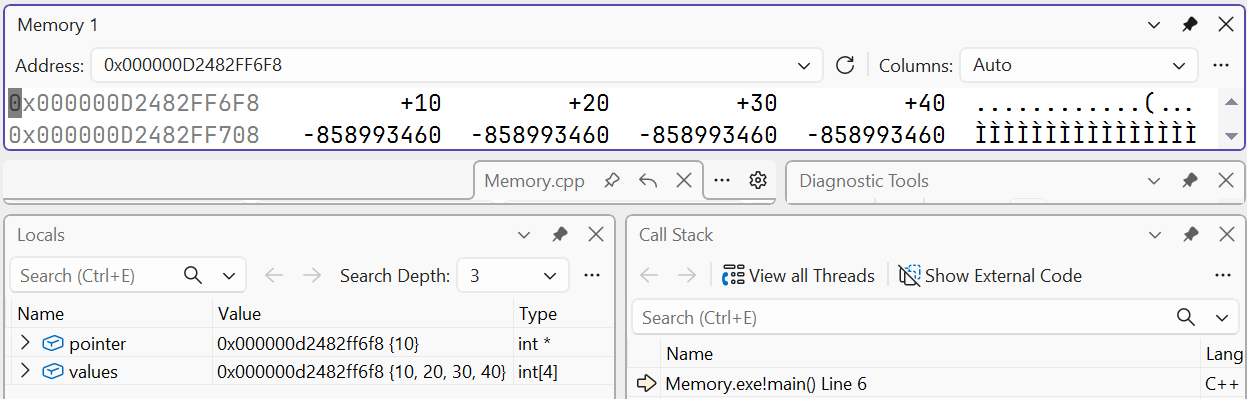Click the Locals find previous arrow
1247x399 pixels.
tap(274, 275)
